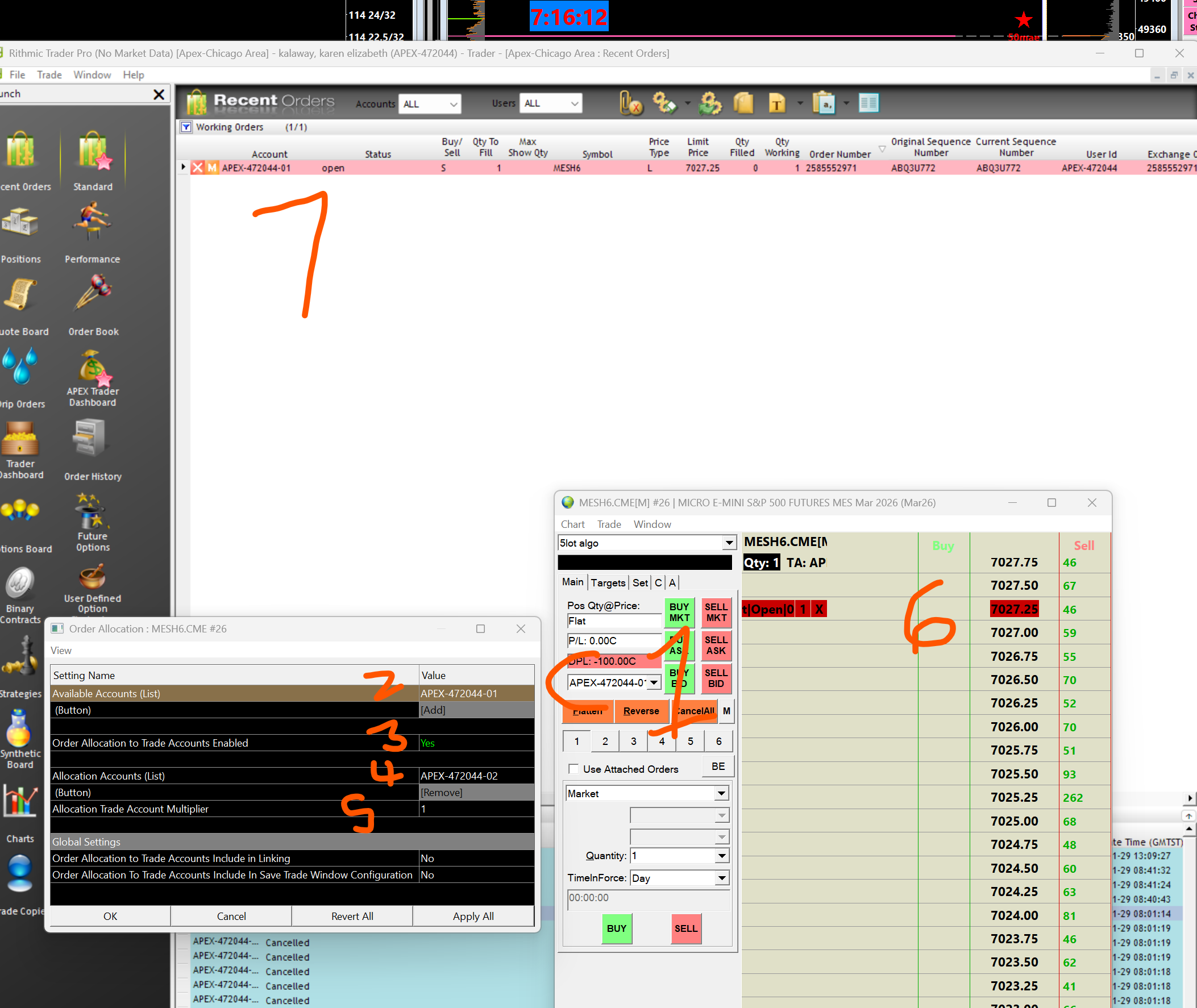Click the column layout icon in toolbar
The width and height of the screenshot is (1197, 1008).
(868, 103)
